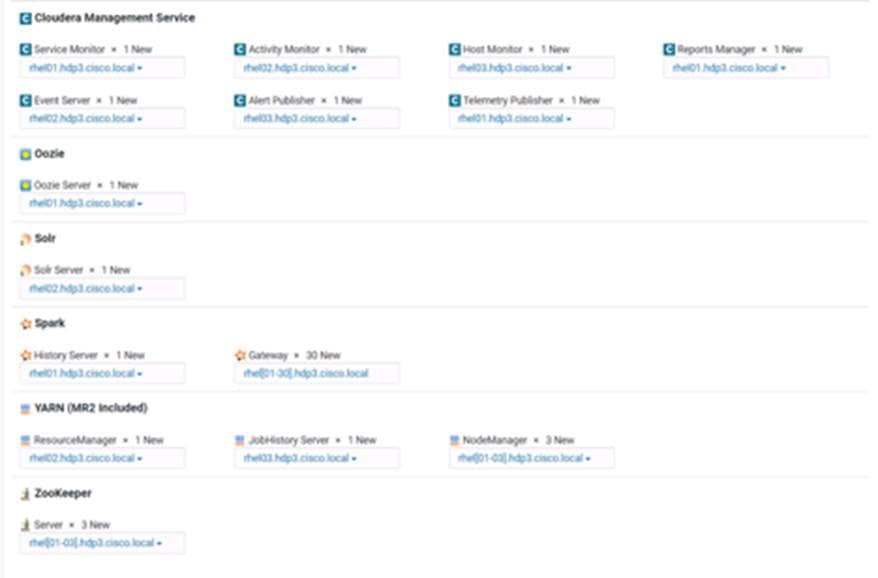Click the Host Monitor role icon
The image size is (878, 578).
tap(454, 49)
